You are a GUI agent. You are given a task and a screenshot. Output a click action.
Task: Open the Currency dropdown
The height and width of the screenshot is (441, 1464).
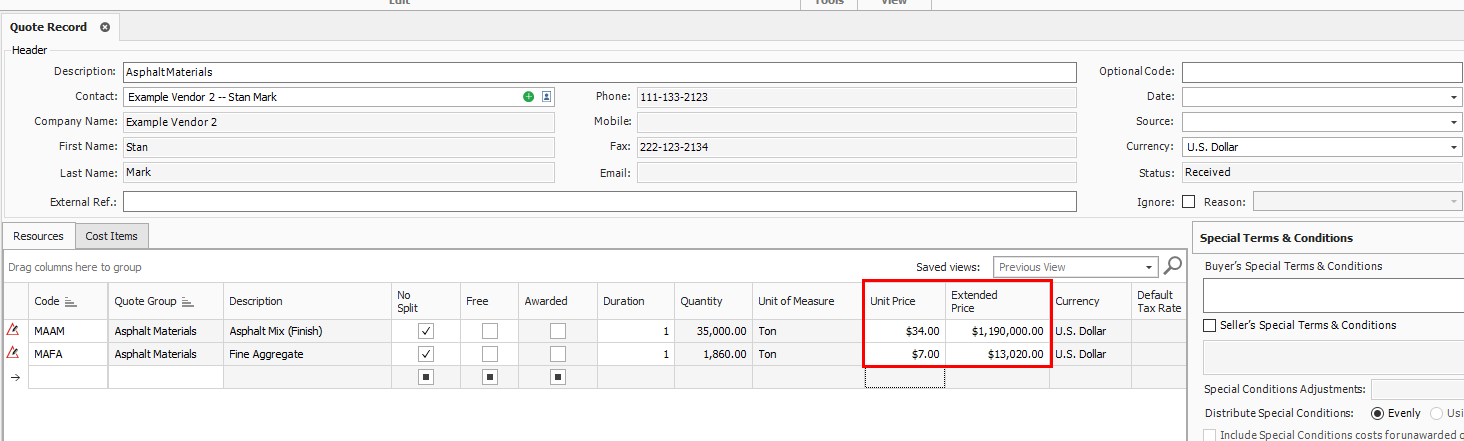point(1453,147)
